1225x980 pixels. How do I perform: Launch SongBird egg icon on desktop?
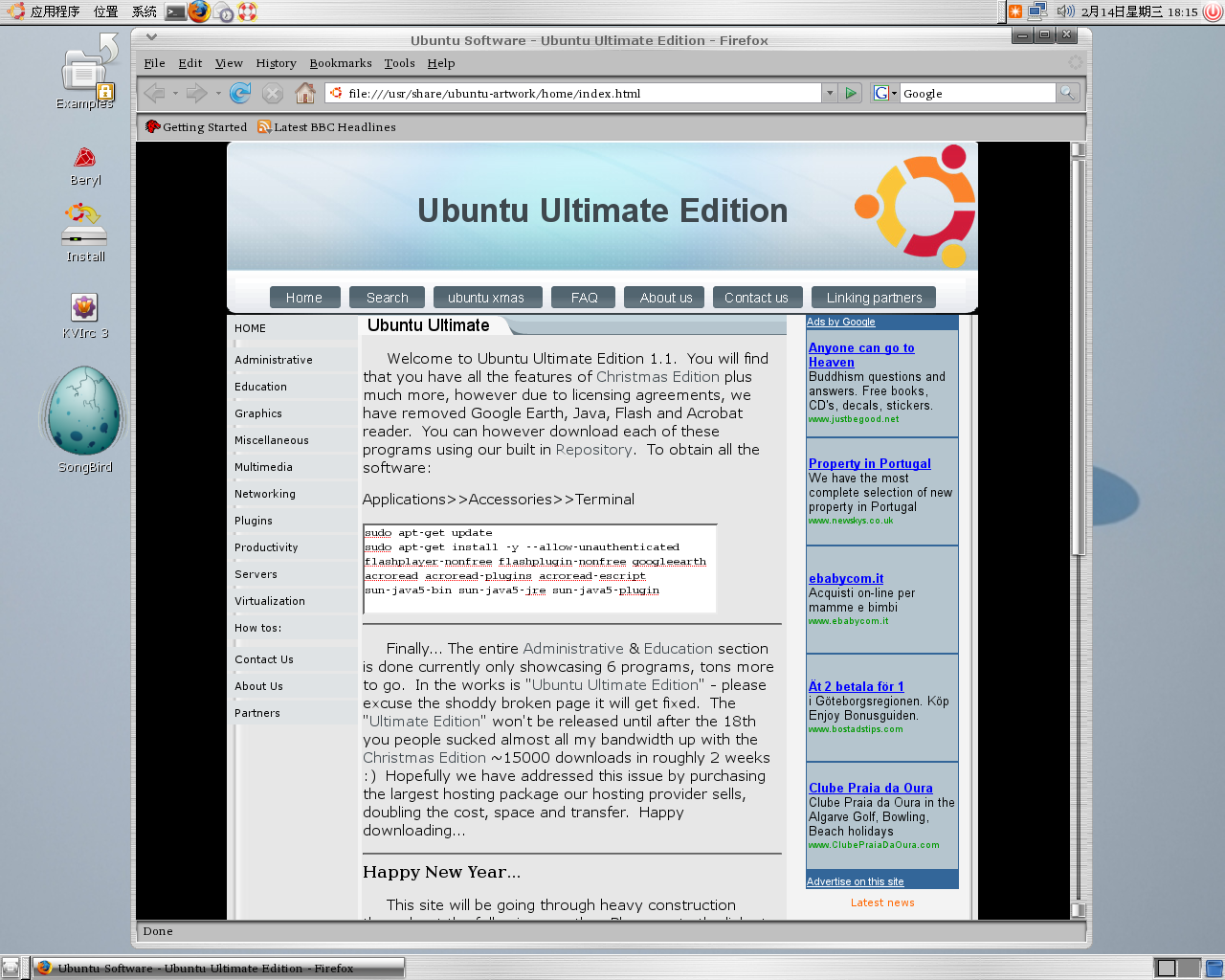(85, 419)
